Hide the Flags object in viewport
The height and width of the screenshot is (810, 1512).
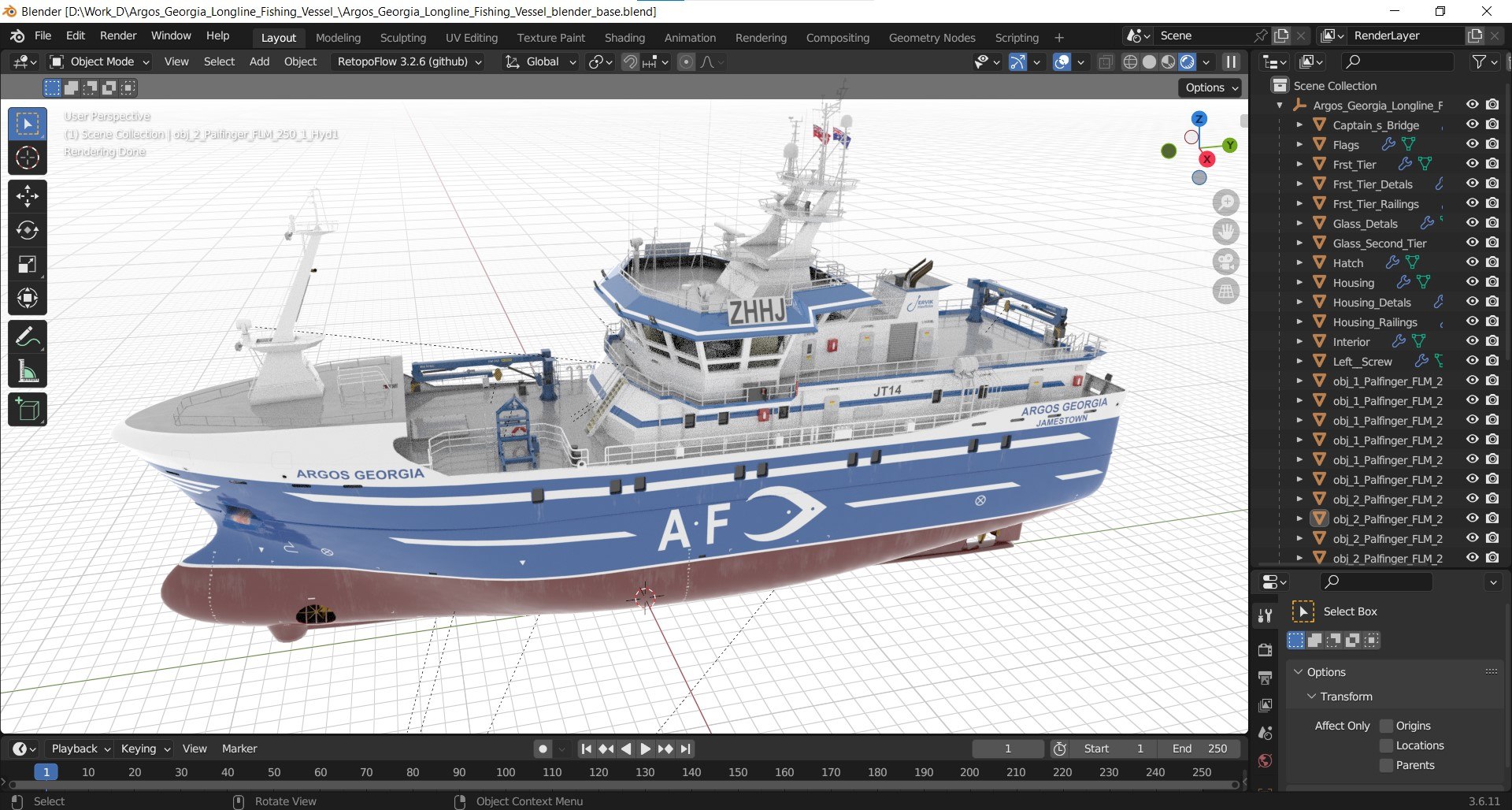pyautogui.click(x=1473, y=144)
